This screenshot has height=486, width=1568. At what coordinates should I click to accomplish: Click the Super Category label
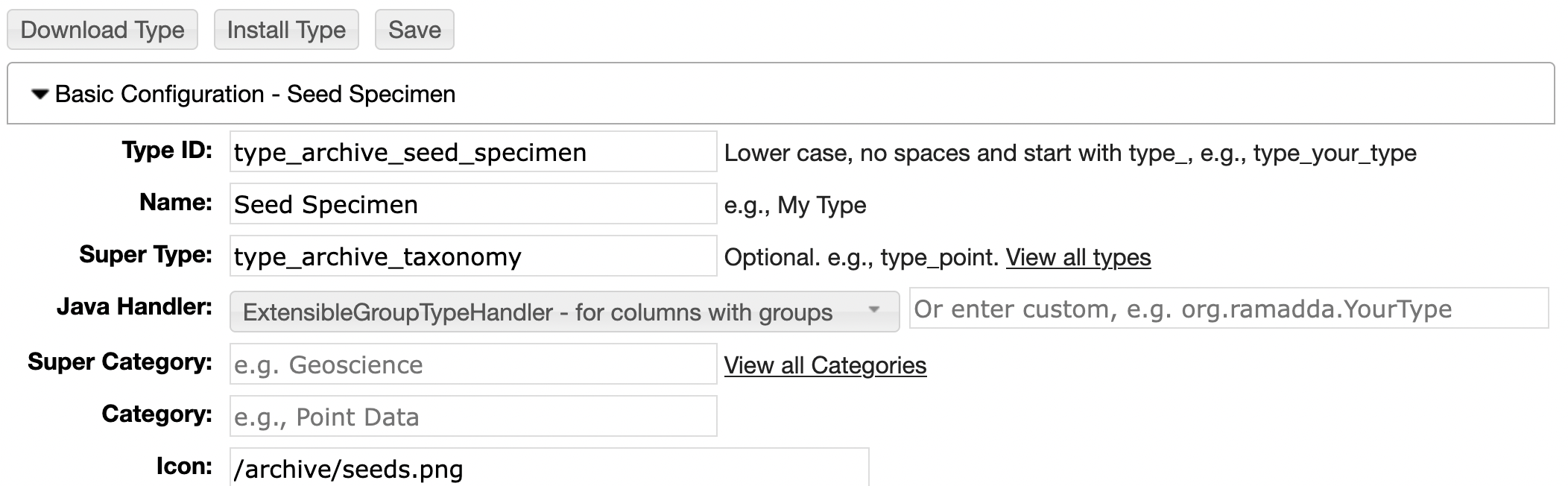click(x=120, y=362)
